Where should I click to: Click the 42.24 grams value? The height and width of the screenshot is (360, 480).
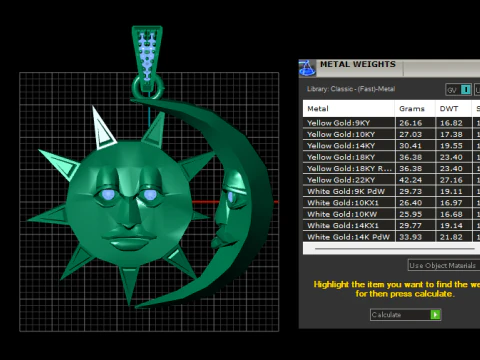coord(411,180)
